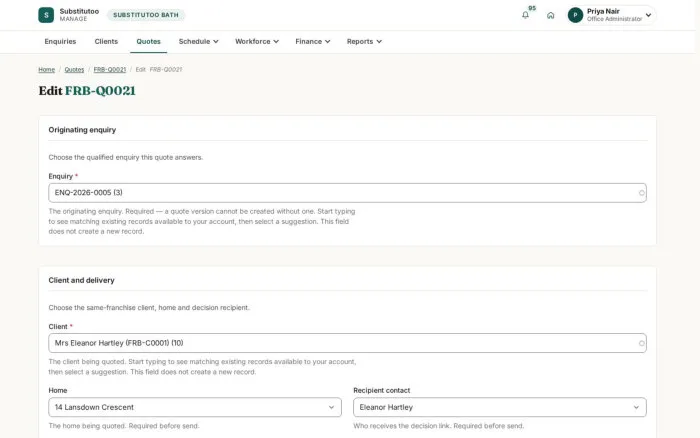Screen dimensions: 700x438
Task: Go to the Enquiries tab
Action: click(x=60, y=42)
